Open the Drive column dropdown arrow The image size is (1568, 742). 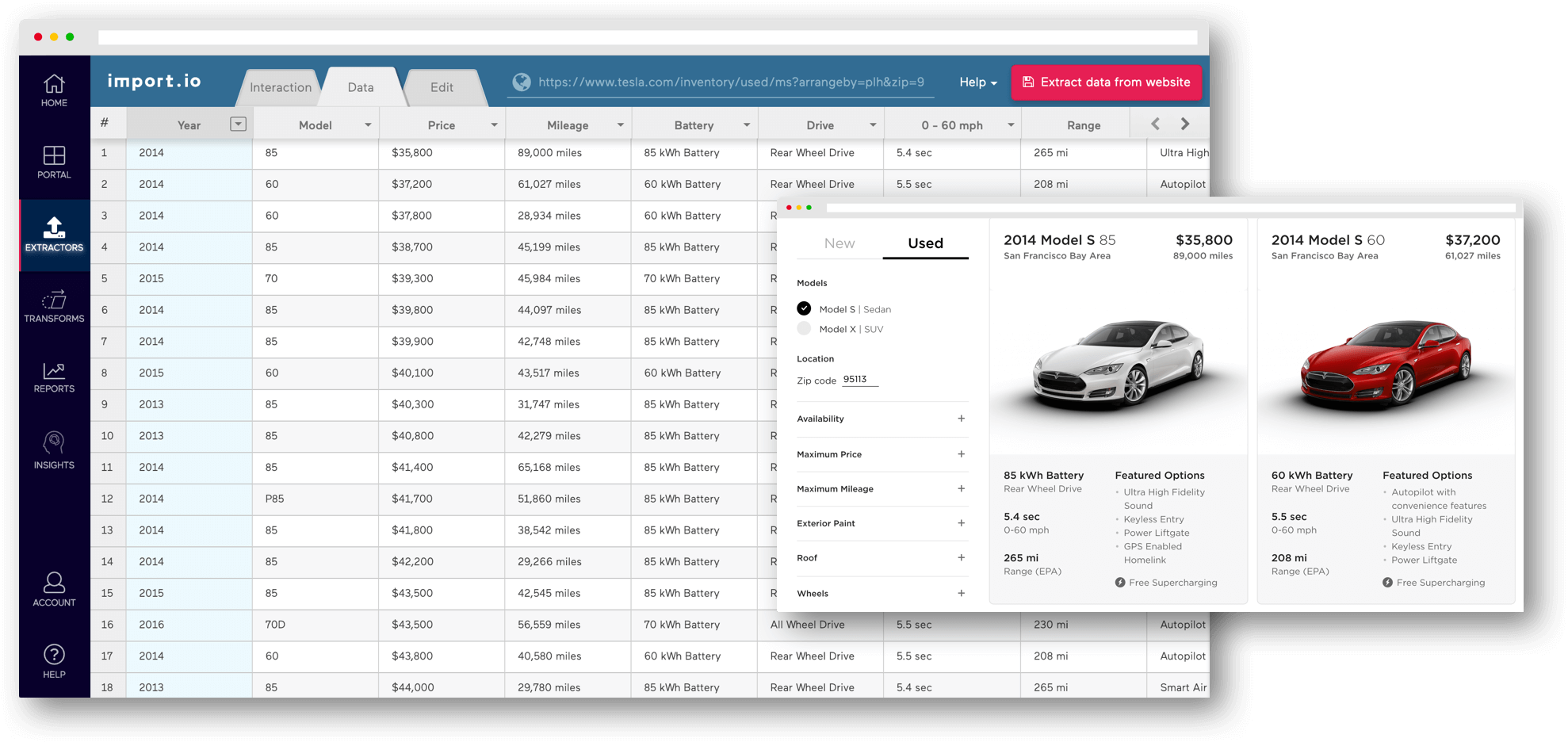[873, 125]
